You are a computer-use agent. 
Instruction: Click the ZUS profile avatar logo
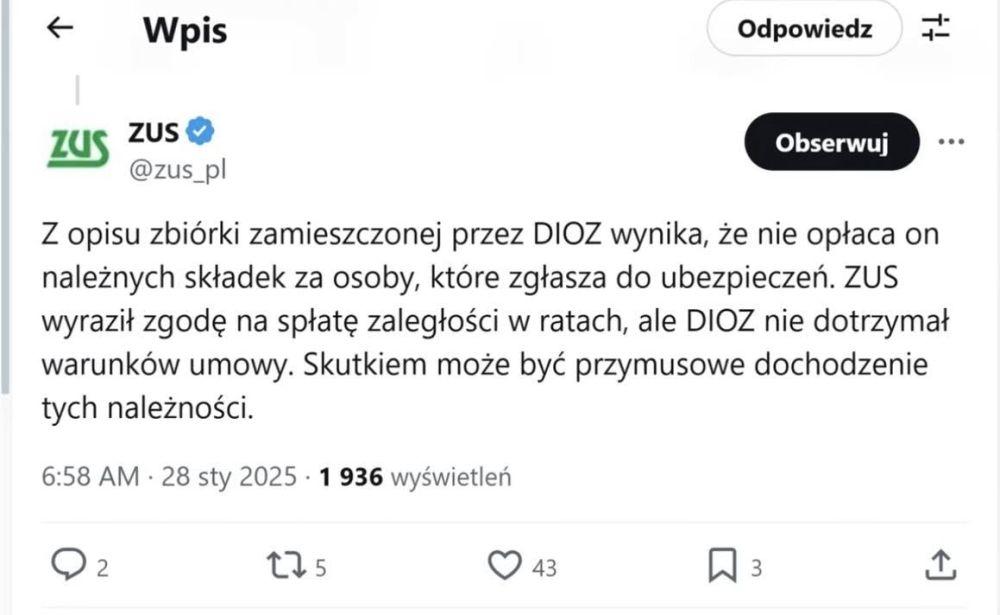tap(78, 151)
